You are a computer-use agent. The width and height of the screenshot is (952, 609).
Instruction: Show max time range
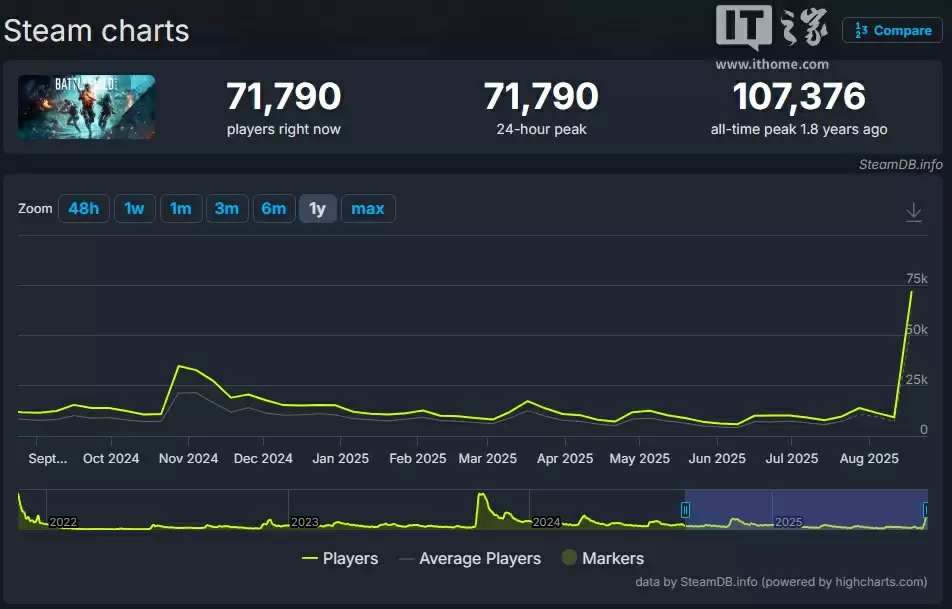click(x=368, y=209)
